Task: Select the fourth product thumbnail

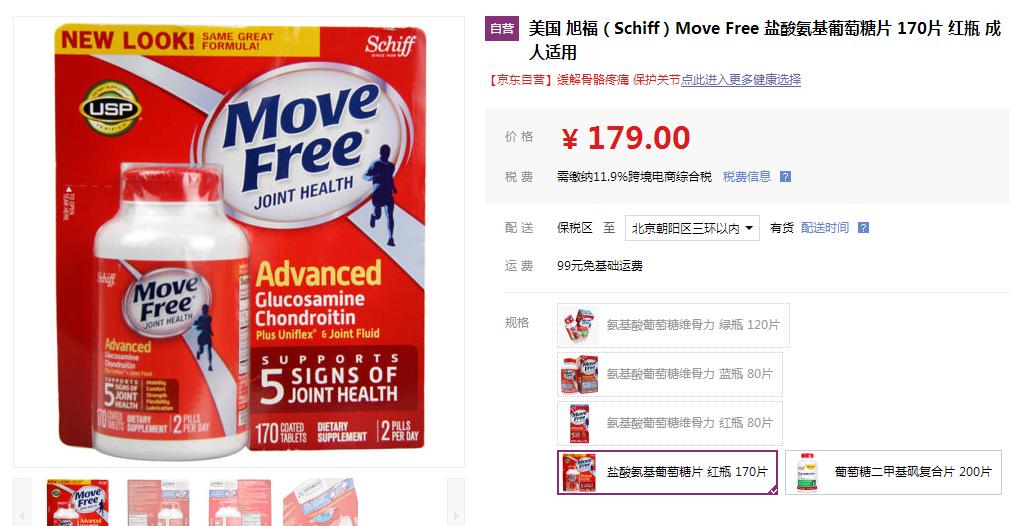Action: (321, 502)
